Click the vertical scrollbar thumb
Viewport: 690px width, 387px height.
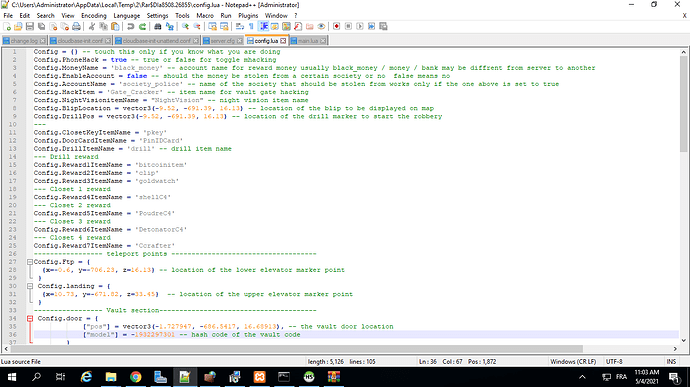click(683, 104)
